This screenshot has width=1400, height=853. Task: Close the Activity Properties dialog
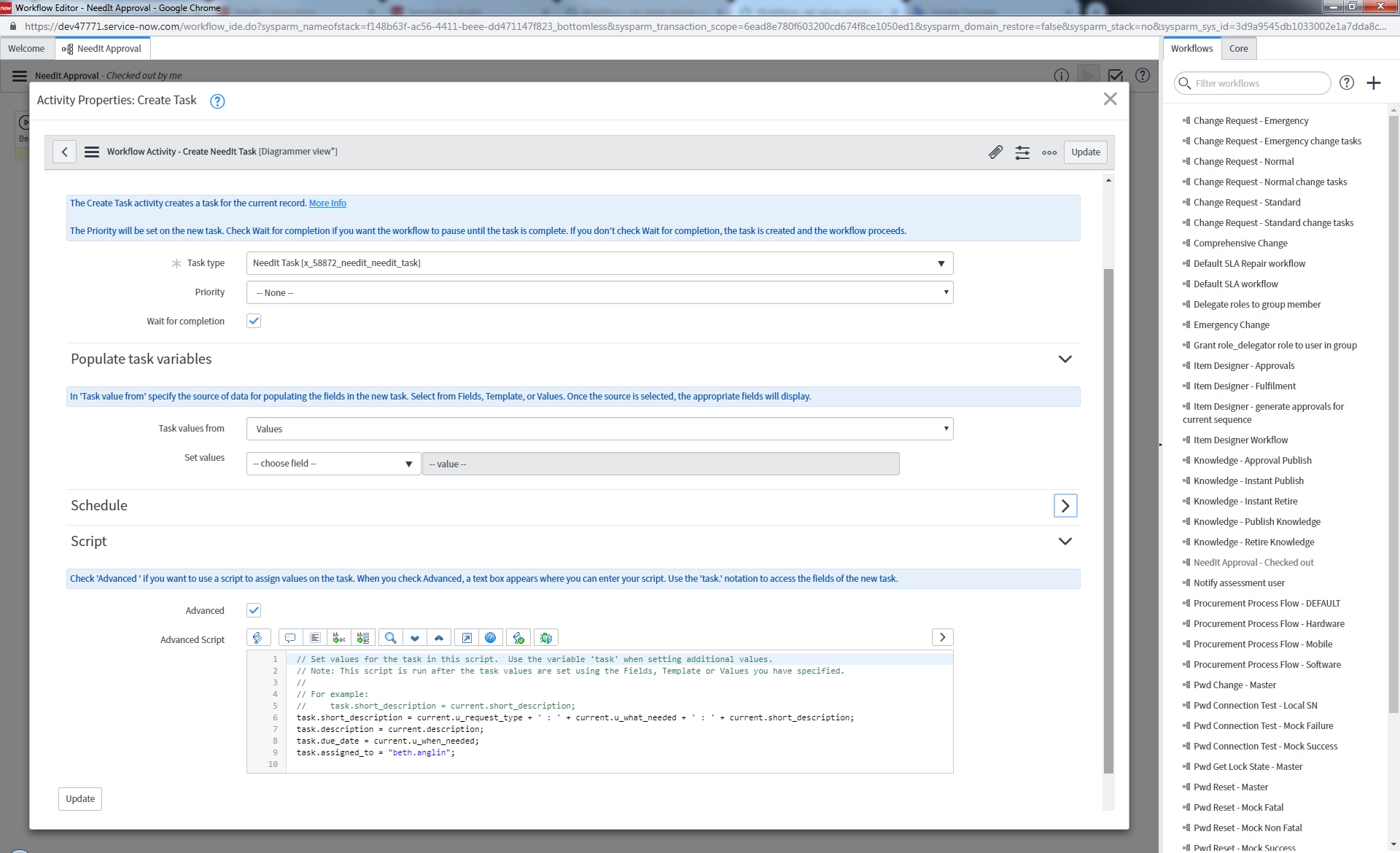point(1110,99)
